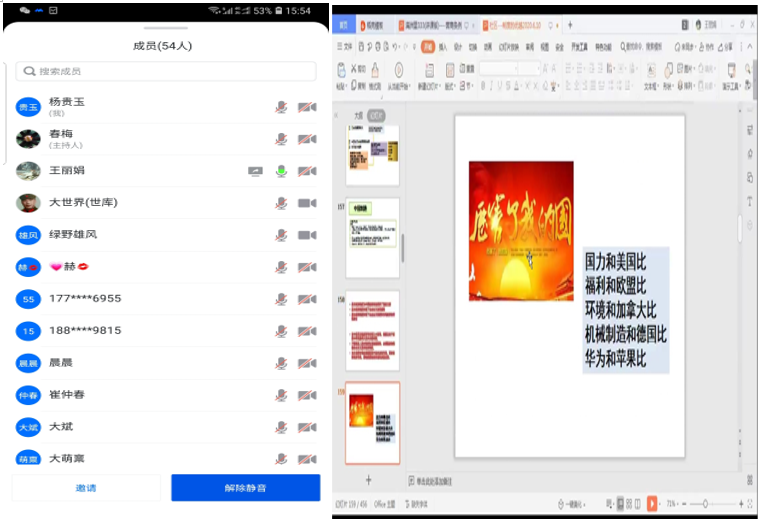Image resolution: width=764 pixels, height=519 pixels.
Task: Click the add slide plus icon below thumbnails
Action: click(368, 481)
